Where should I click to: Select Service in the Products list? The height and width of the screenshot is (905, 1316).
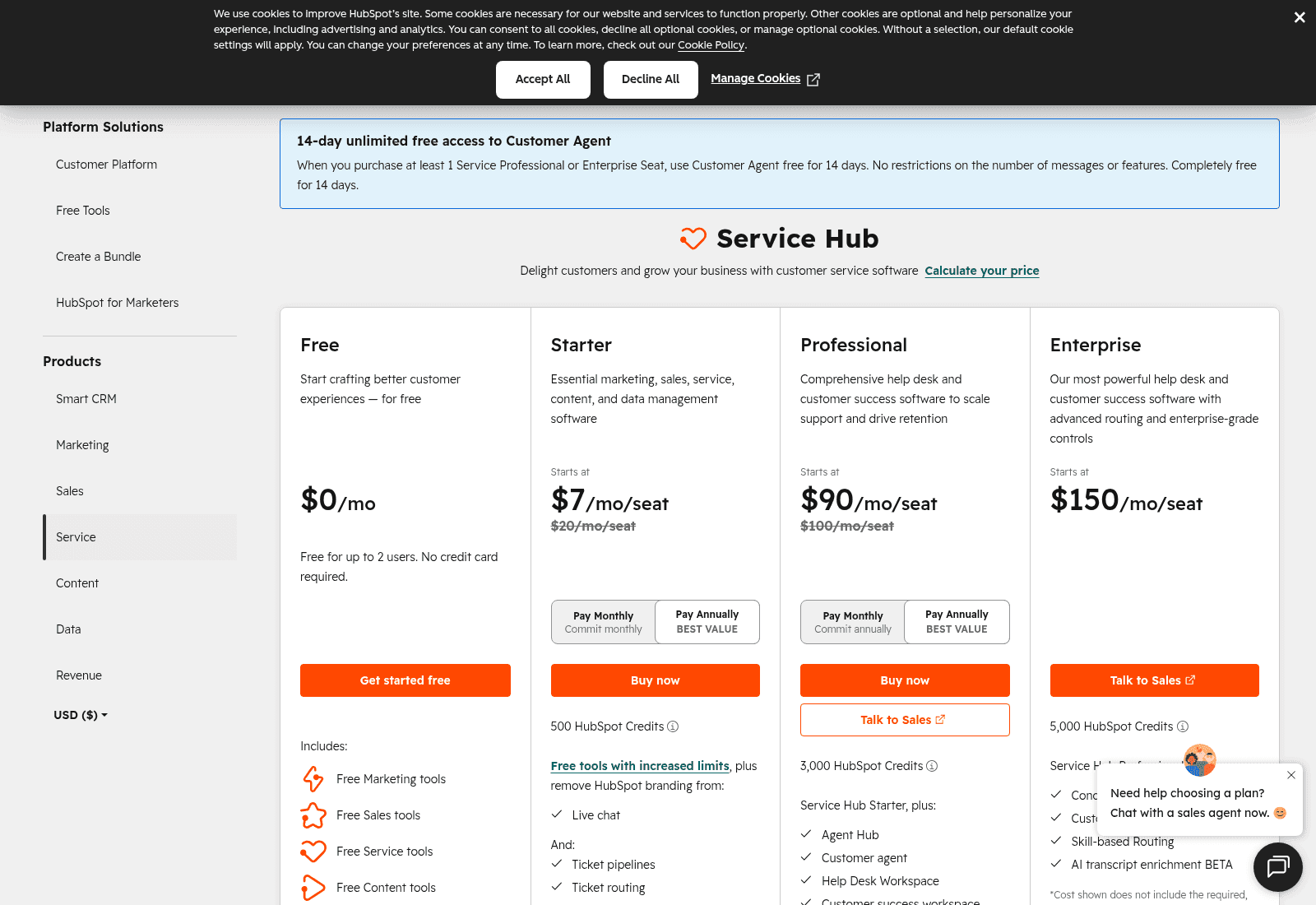point(140,537)
